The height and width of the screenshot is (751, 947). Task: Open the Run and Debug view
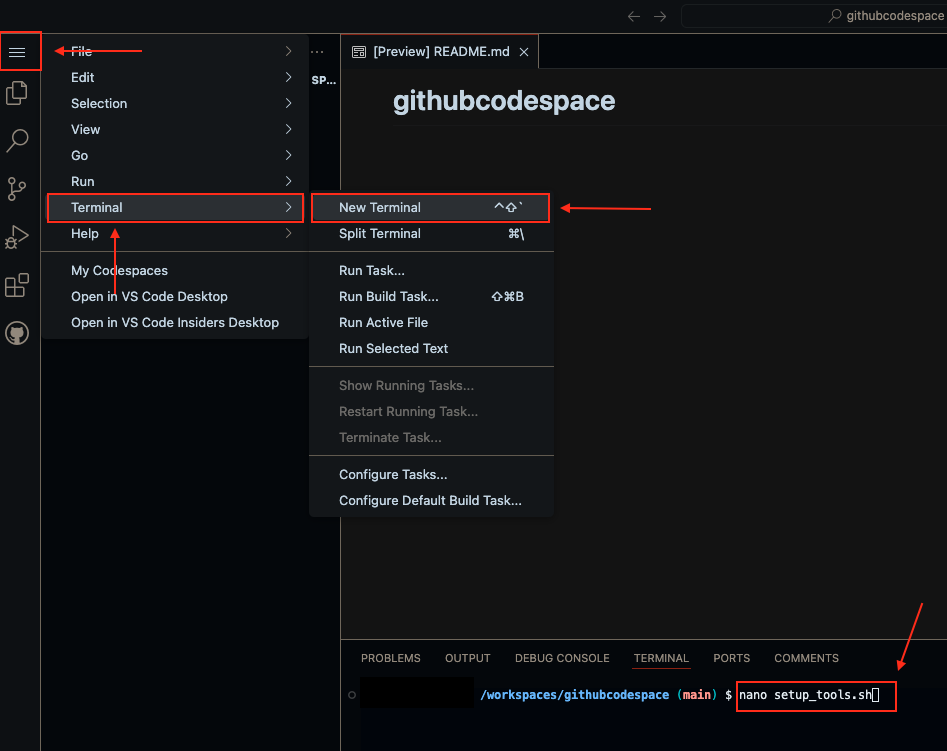click(x=17, y=237)
